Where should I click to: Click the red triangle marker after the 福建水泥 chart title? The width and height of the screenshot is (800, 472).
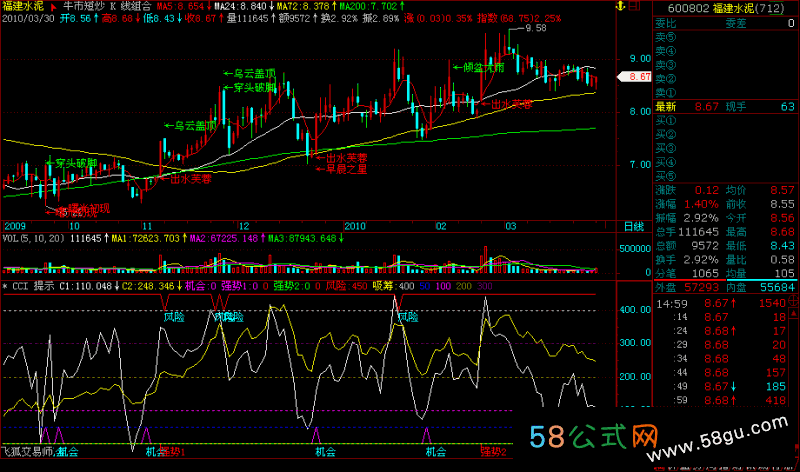coord(53,7)
